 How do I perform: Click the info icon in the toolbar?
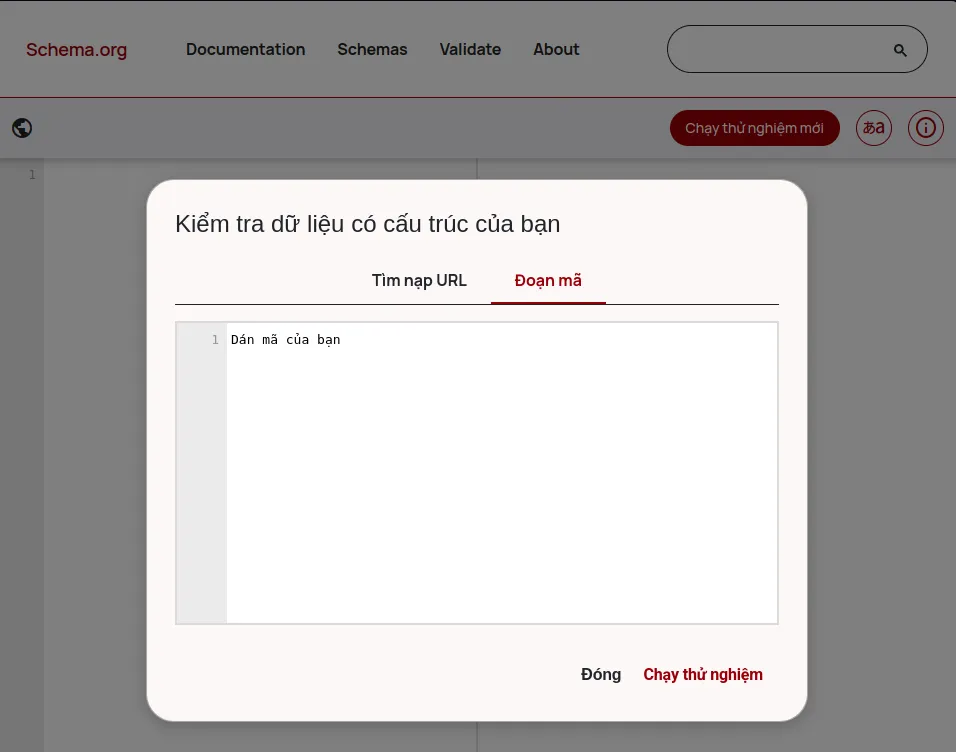point(925,128)
